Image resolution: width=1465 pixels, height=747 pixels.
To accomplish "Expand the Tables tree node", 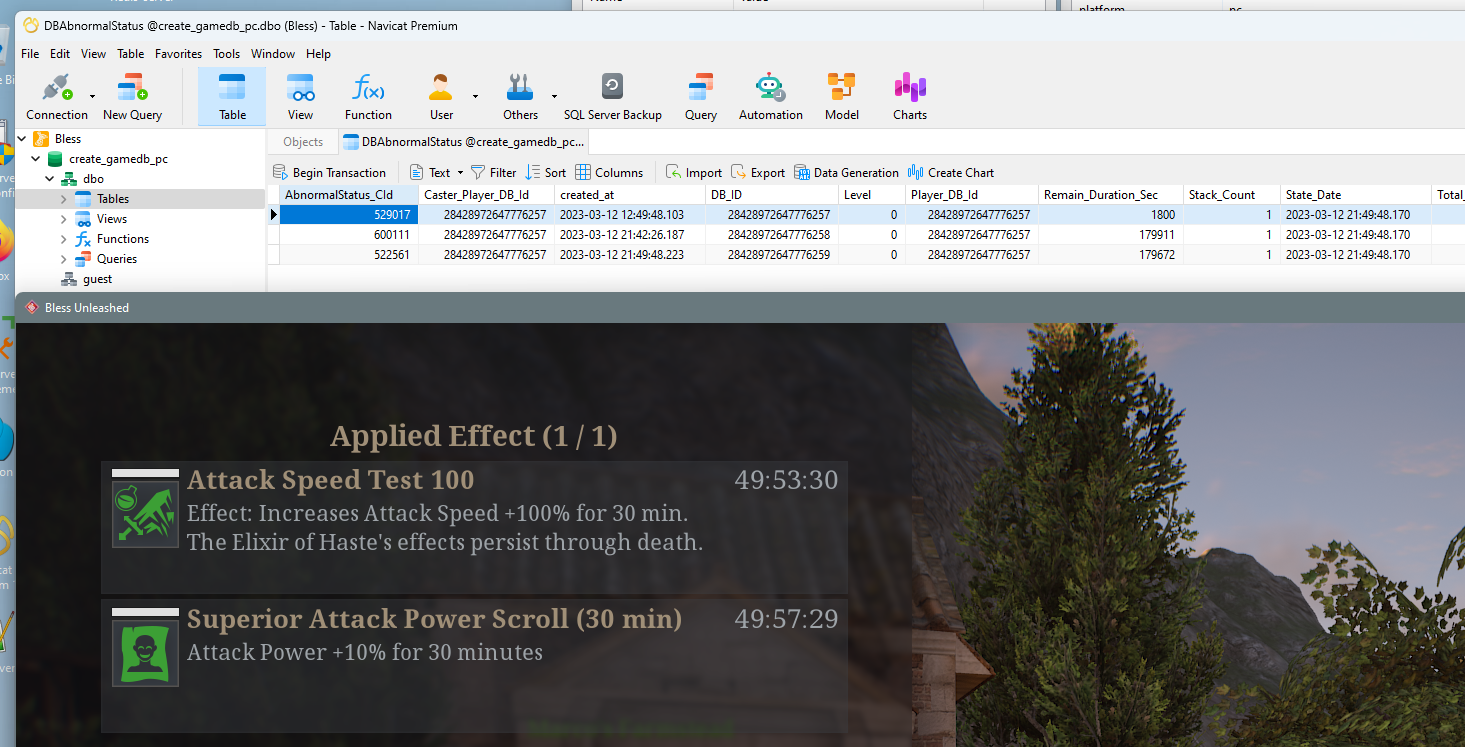I will (x=63, y=199).
